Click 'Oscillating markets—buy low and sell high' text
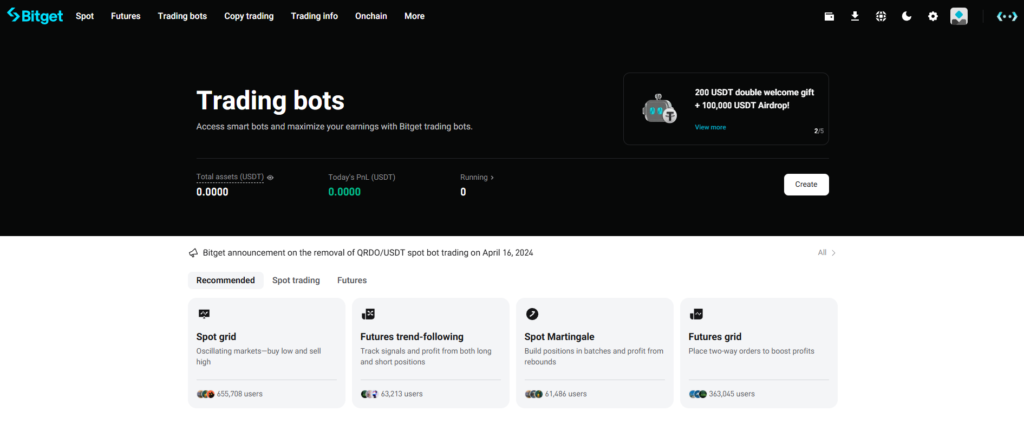The height and width of the screenshot is (431, 1024). [x=259, y=357]
